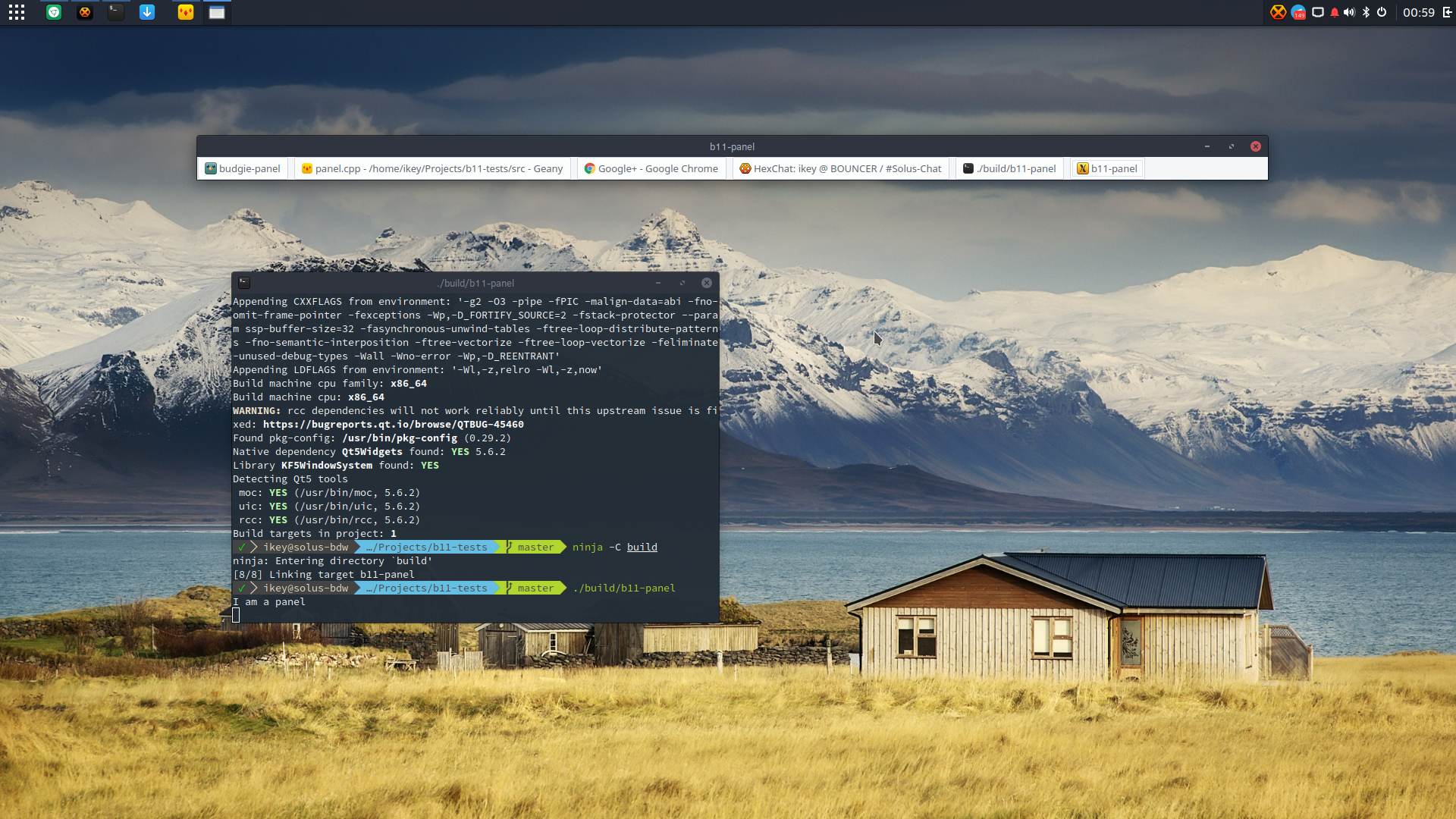Switch to ./build/b11-panel task entry
Image resolution: width=1456 pixels, height=819 pixels.
coord(1009,168)
